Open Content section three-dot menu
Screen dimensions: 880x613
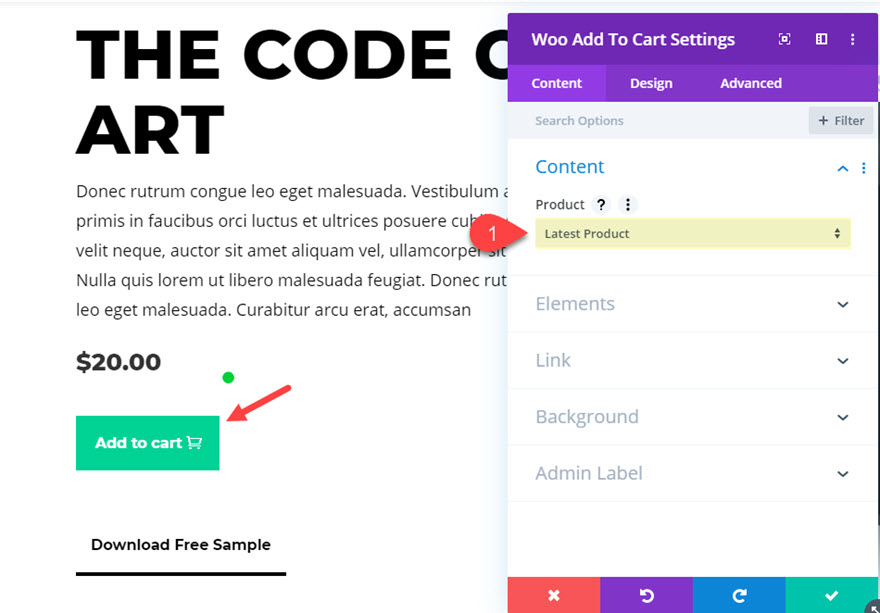pos(864,168)
